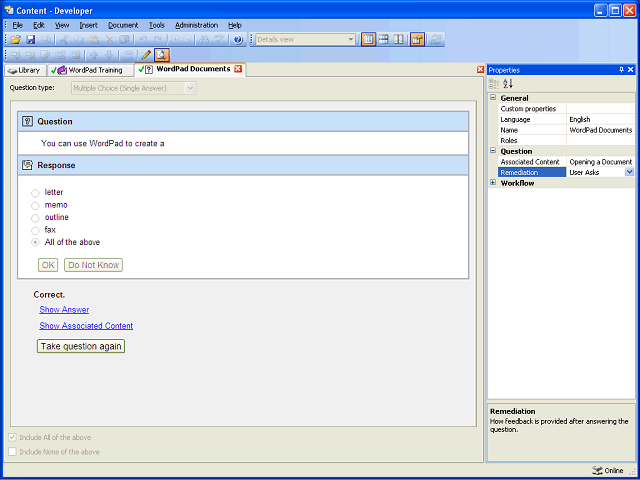Open the Question type dropdown
640x480 pixels.
click(190, 88)
